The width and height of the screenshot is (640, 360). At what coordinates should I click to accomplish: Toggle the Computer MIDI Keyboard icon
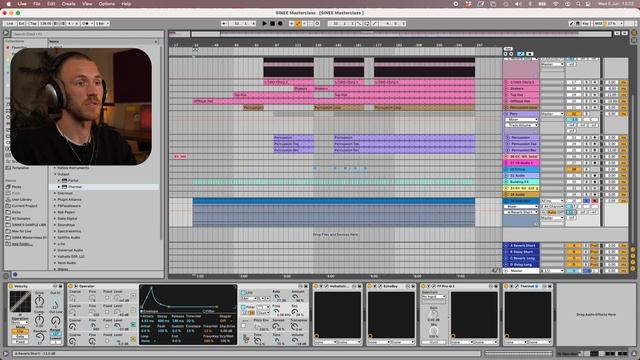point(578,24)
